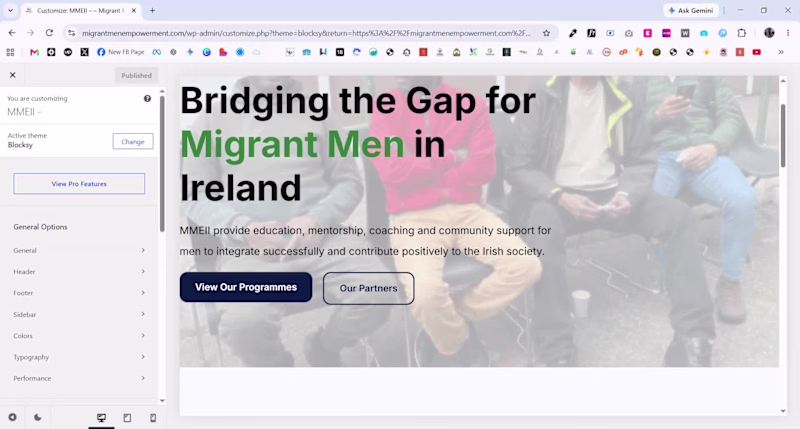Click View Pro Features button
Image resolution: width=800 pixels, height=429 pixels.
(x=79, y=184)
